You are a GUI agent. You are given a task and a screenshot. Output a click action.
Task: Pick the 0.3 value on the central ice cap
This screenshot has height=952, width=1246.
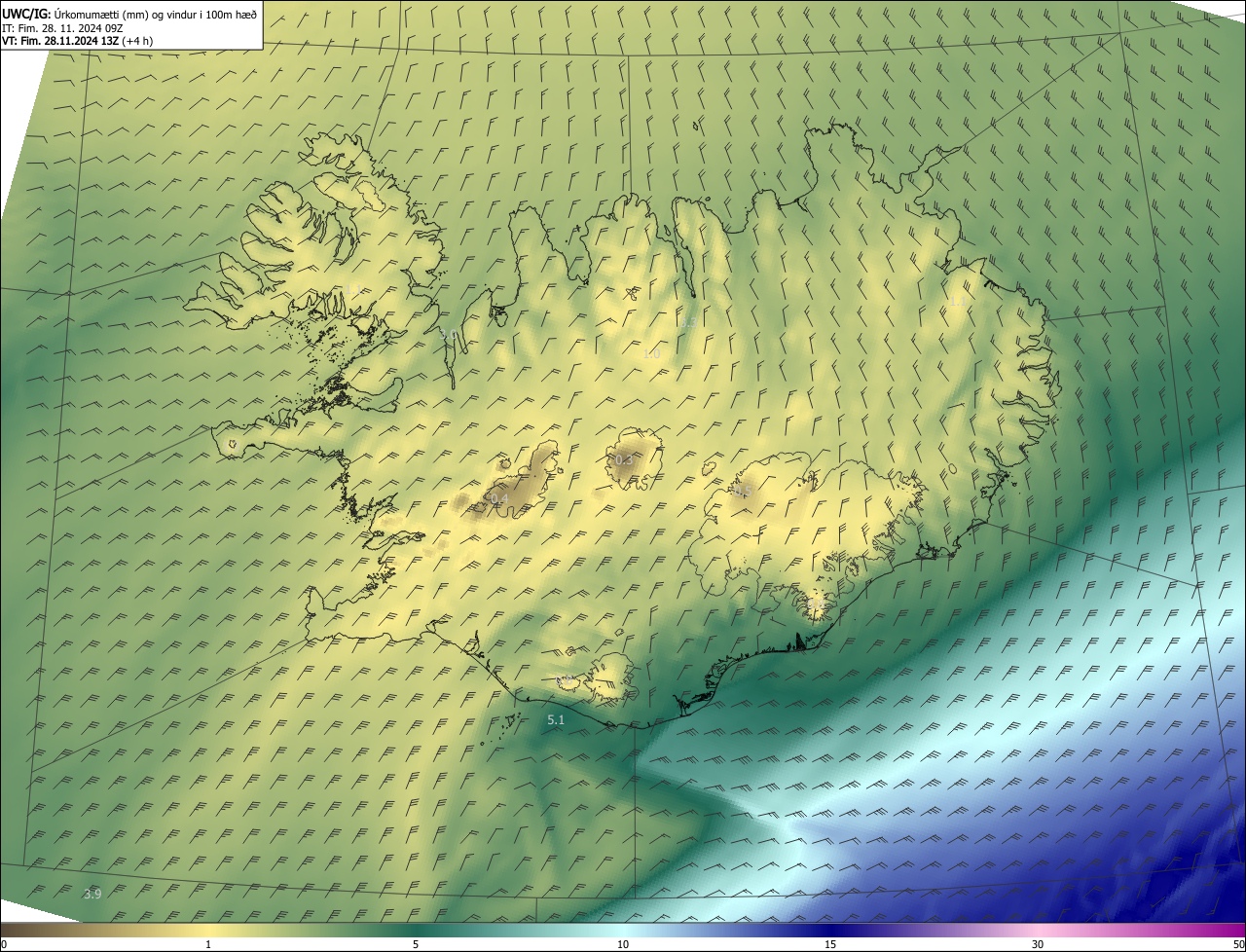tap(624, 459)
